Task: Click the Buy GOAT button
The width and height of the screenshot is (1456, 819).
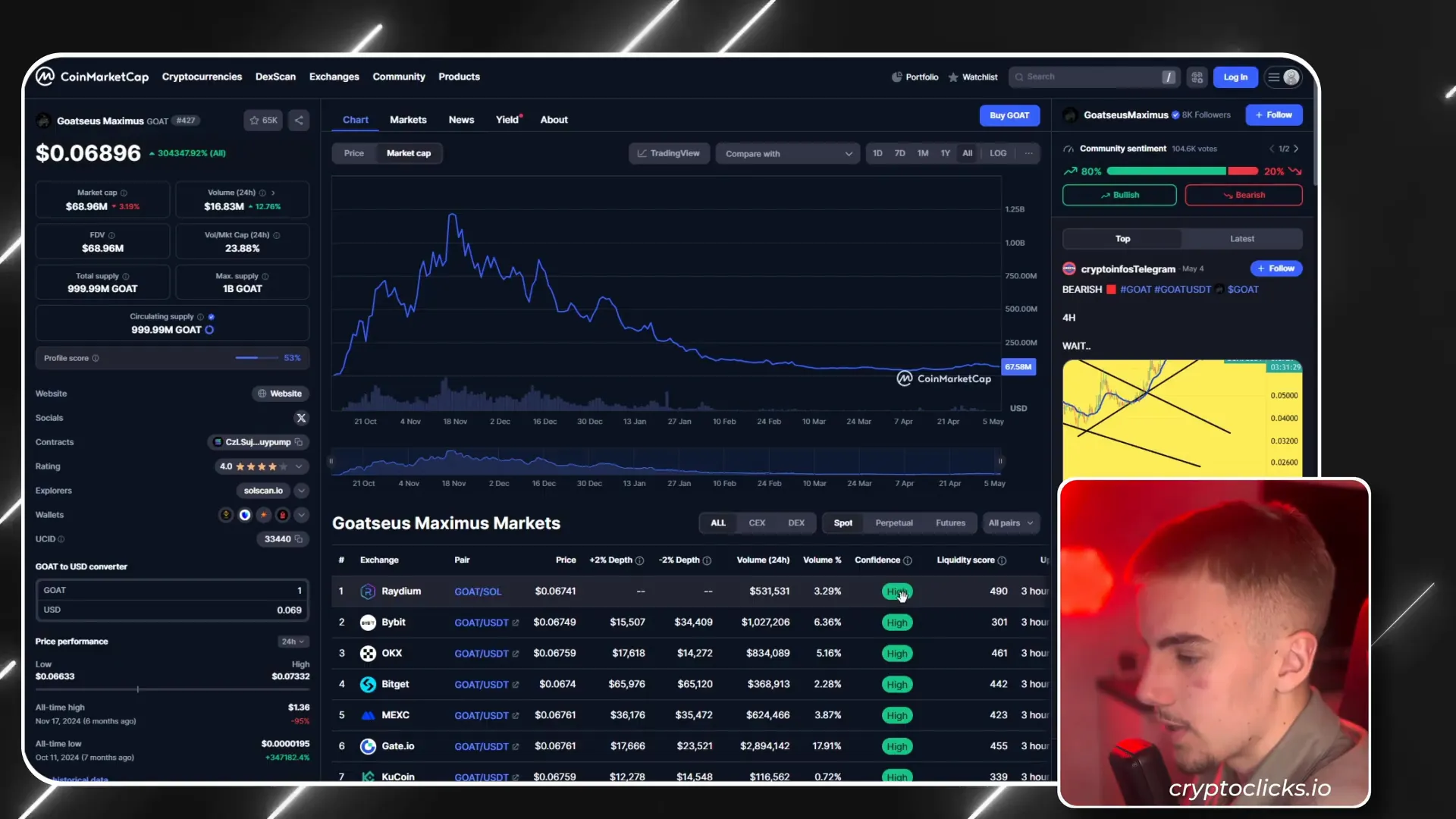Action: [x=1009, y=115]
